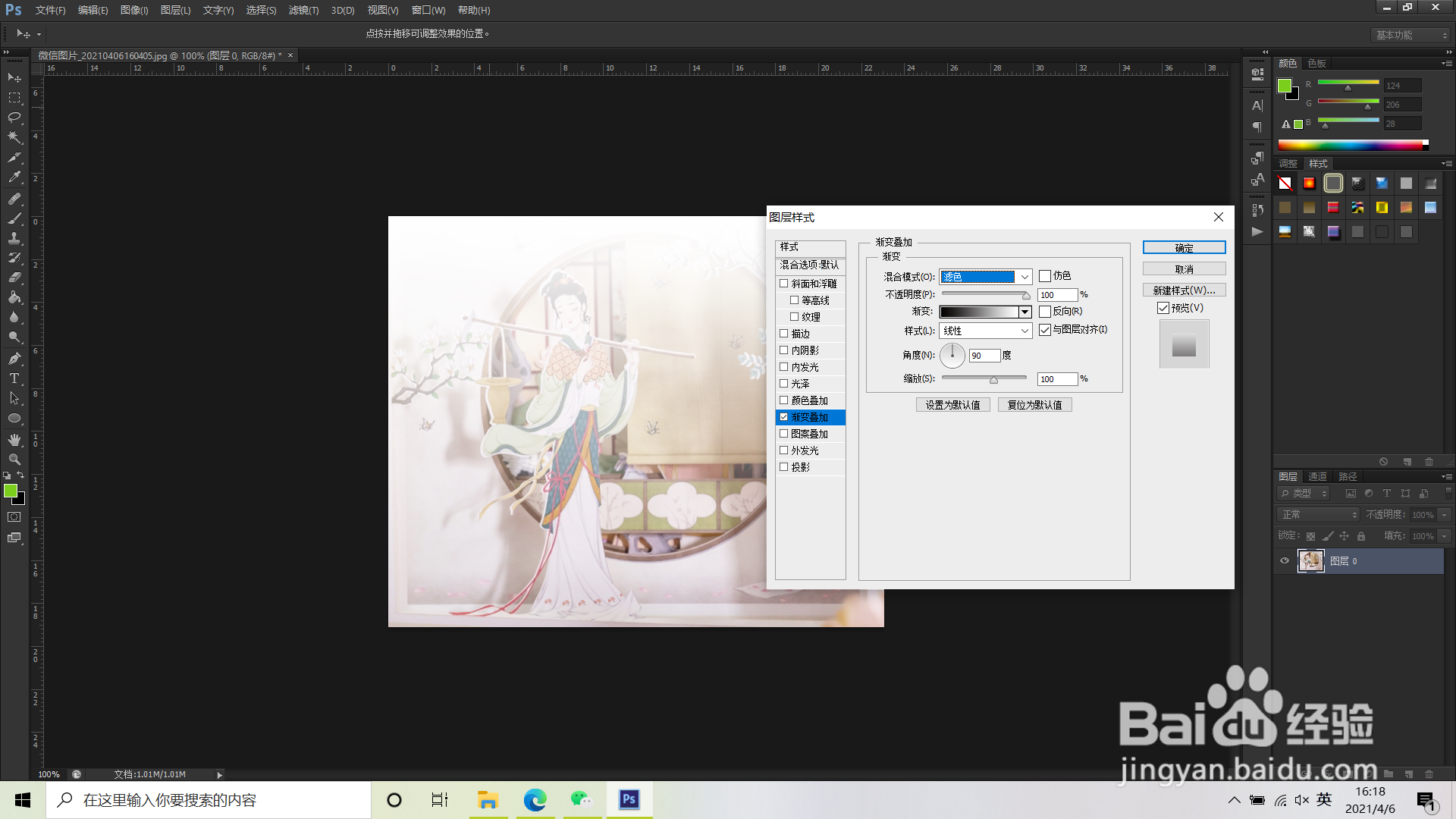Toggle 预览 preview checkbox

[x=1163, y=308]
